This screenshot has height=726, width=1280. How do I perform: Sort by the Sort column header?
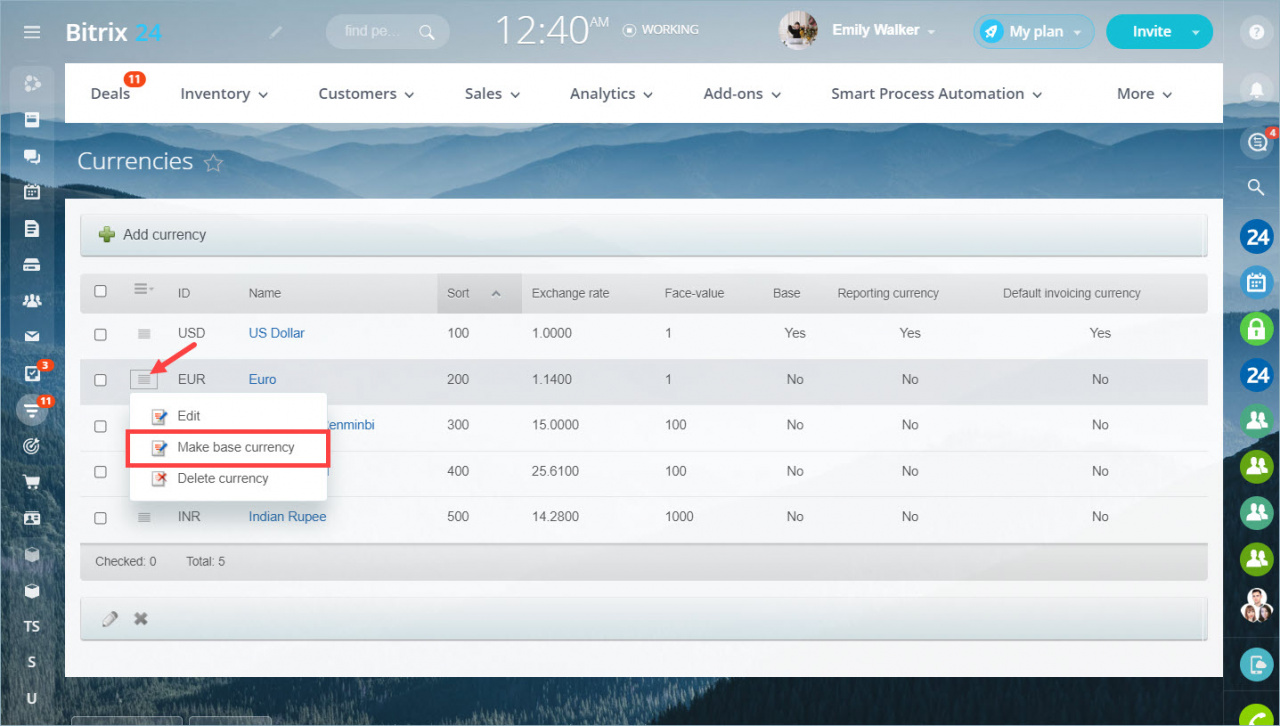479,293
